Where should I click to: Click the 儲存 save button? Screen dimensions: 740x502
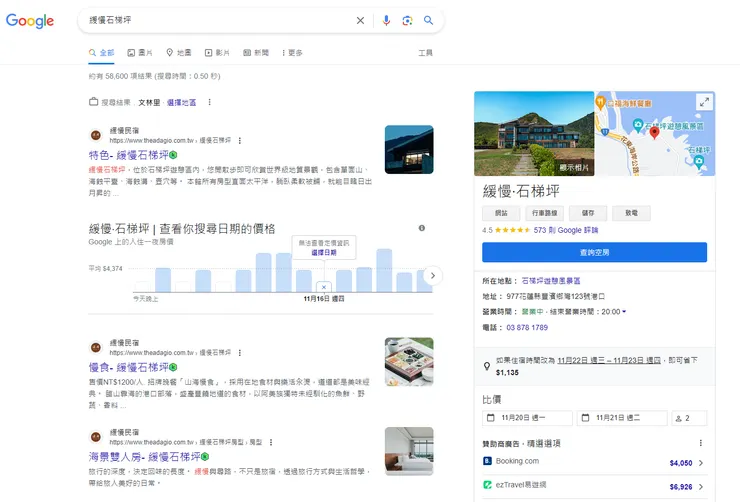(588, 213)
